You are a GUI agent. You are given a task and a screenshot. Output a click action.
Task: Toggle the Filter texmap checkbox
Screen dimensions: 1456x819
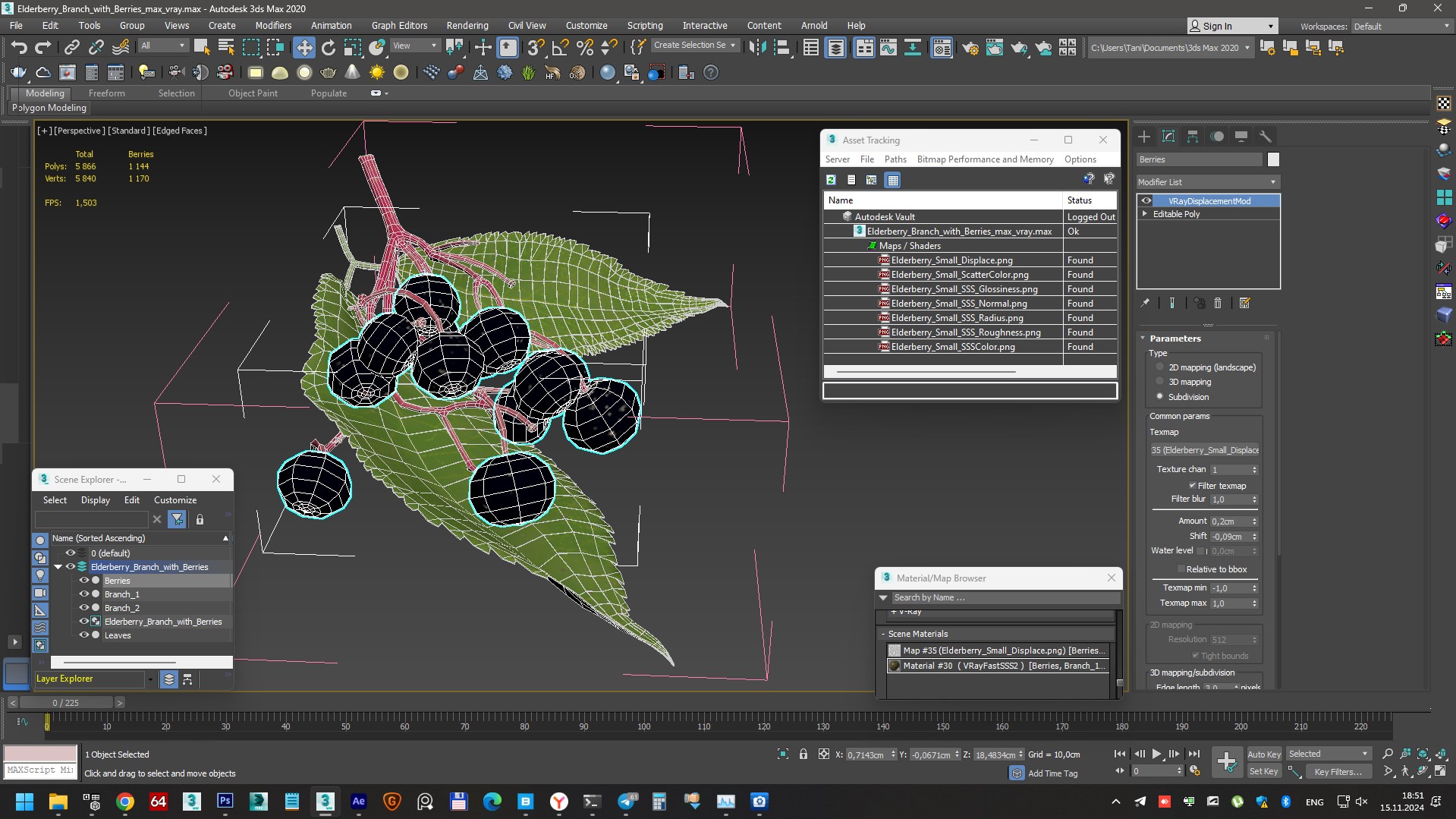(x=1192, y=486)
